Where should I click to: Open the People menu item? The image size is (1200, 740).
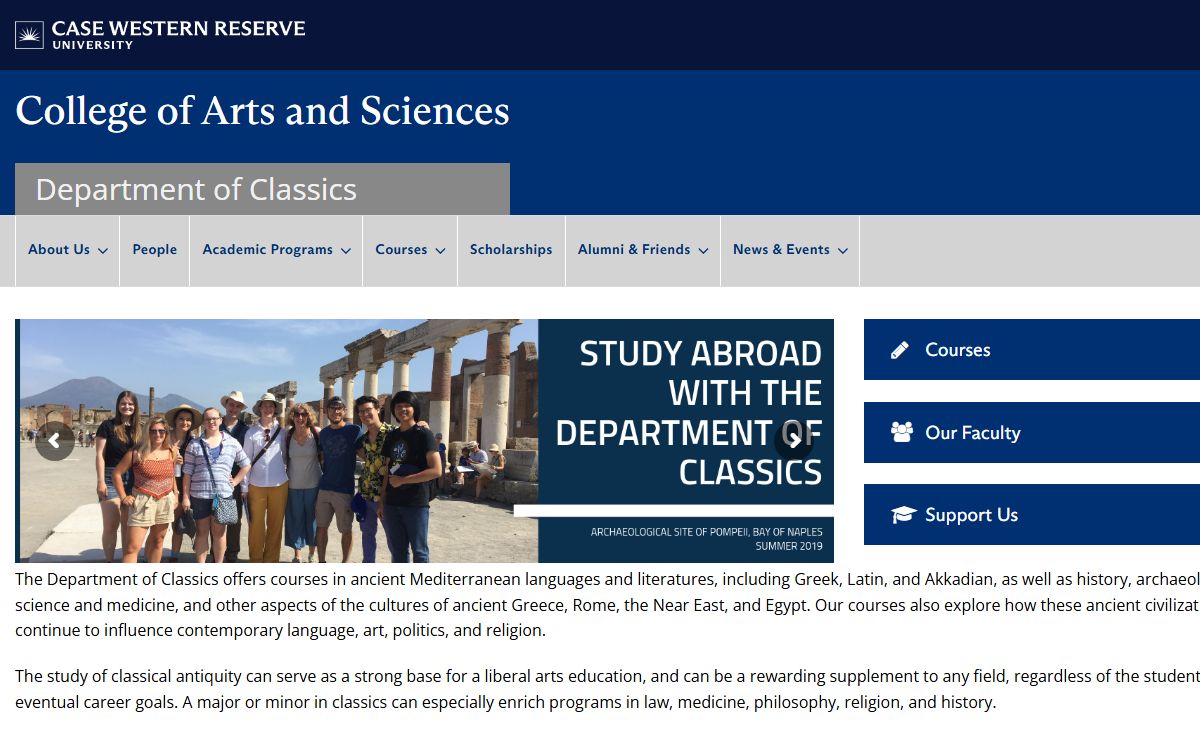(x=155, y=250)
